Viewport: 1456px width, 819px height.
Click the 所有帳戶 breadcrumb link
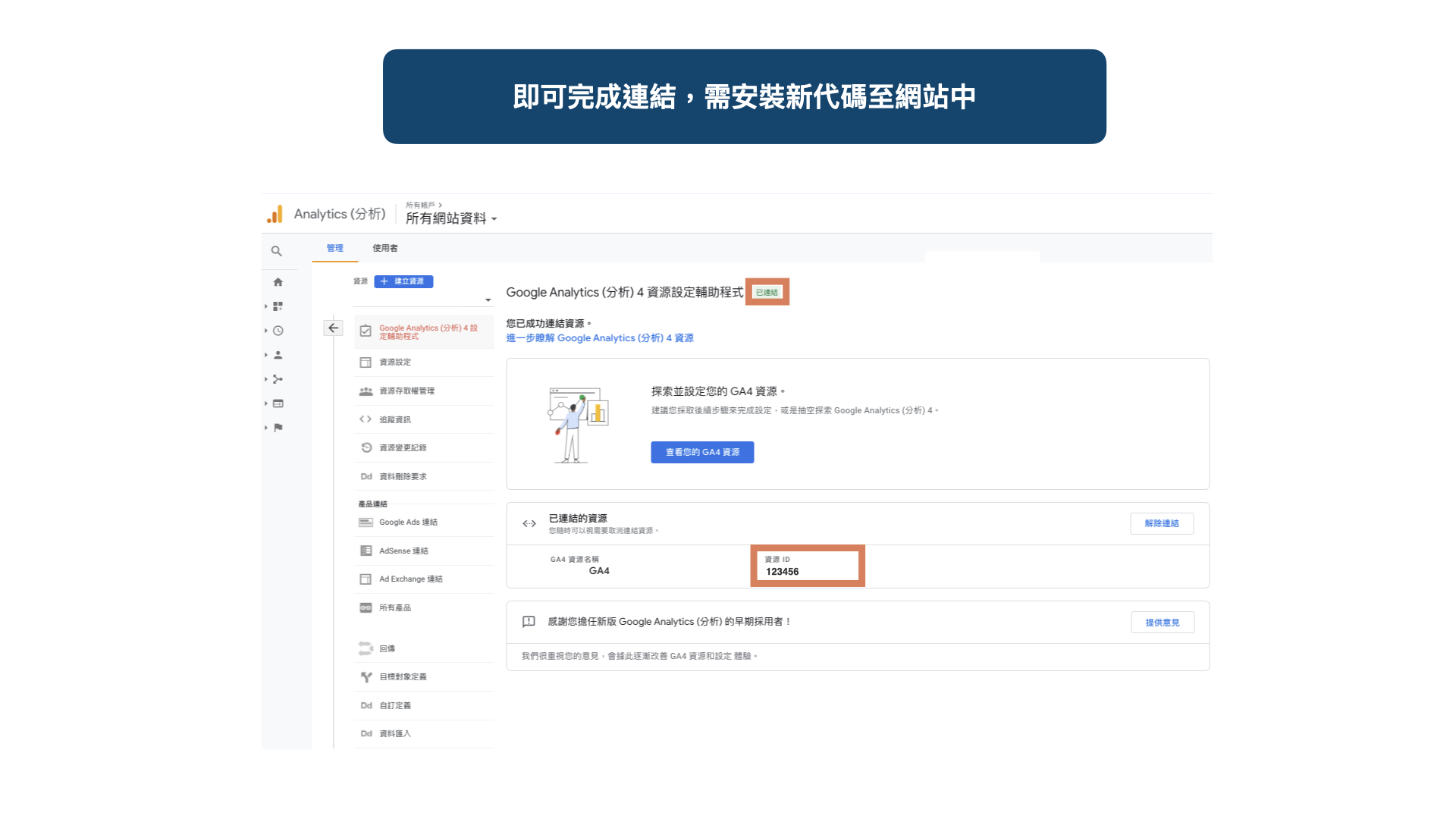[421, 205]
